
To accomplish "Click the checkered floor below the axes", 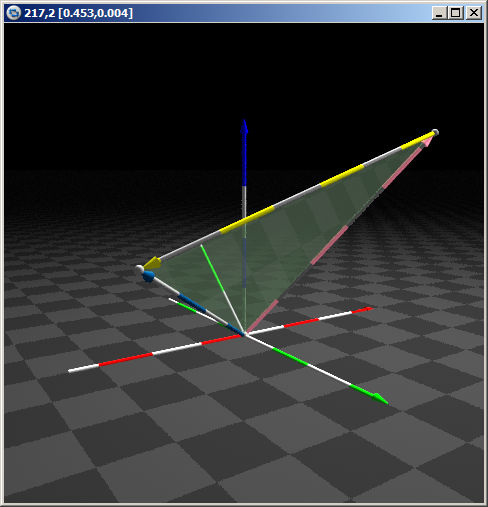I will pos(243,433).
